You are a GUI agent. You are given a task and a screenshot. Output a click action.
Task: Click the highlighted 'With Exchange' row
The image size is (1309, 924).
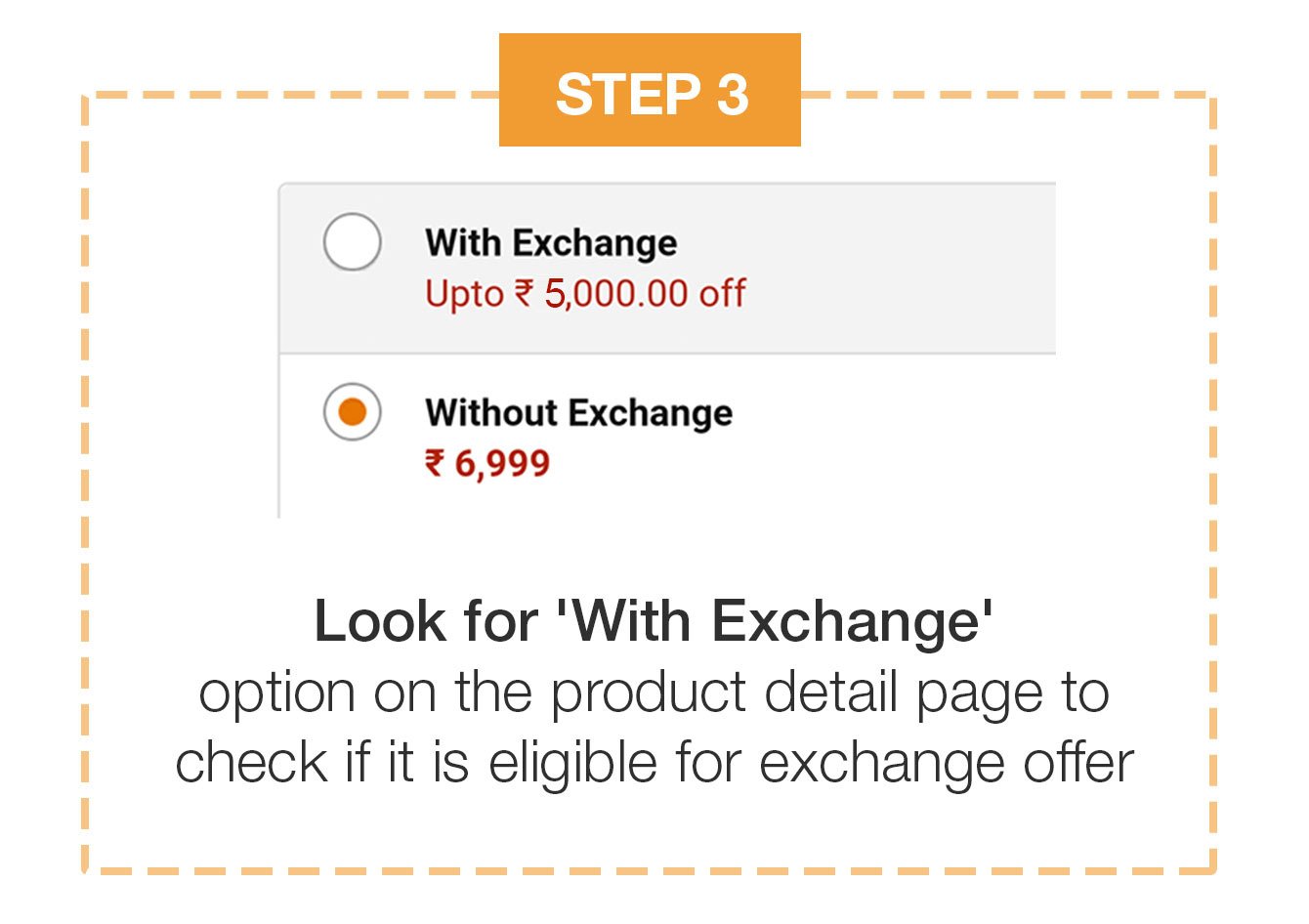[664, 264]
